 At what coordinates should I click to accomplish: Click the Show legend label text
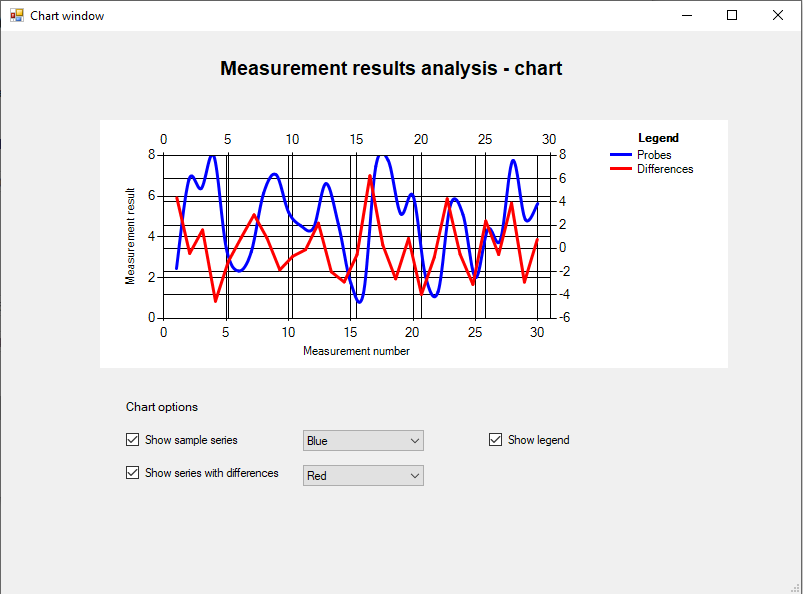pyautogui.click(x=538, y=440)
